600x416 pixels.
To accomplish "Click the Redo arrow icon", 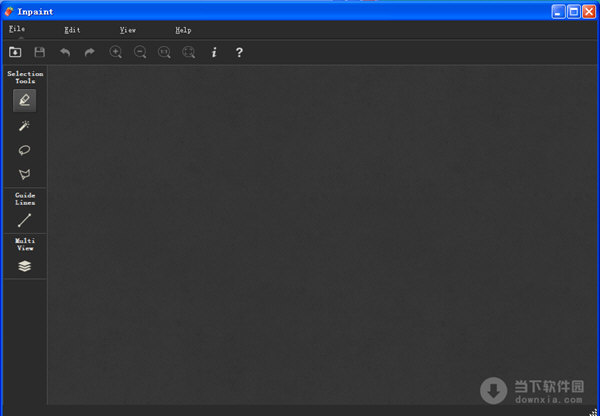I will [89, 52].
